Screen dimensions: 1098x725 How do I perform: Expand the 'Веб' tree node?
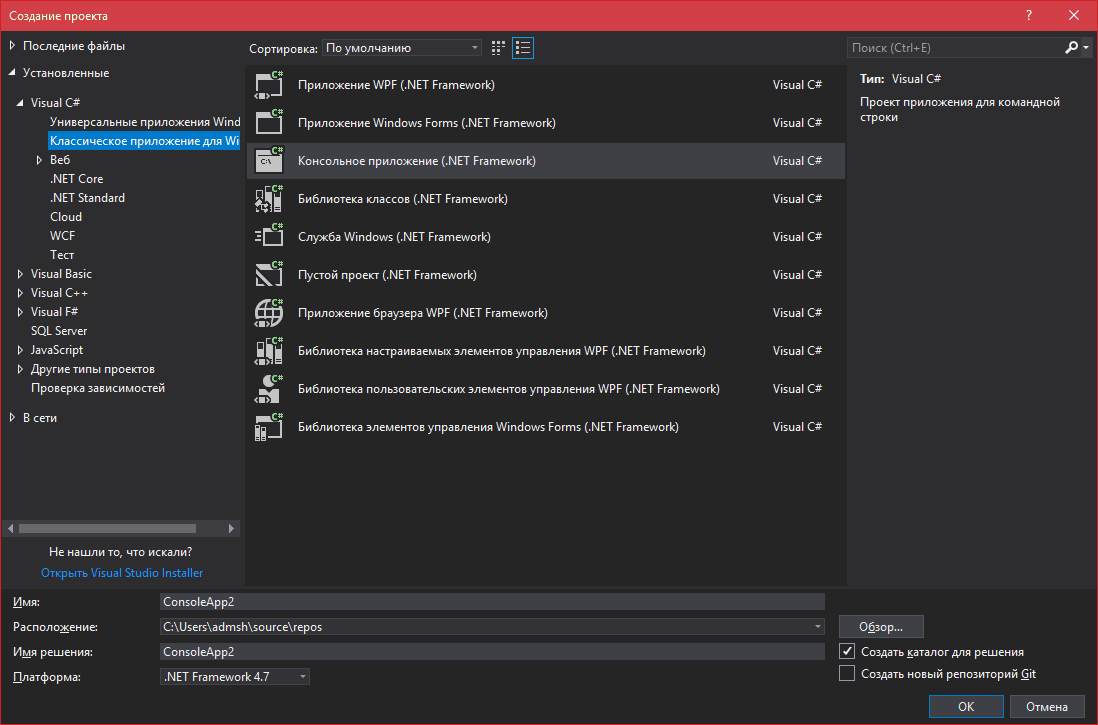(39, 160)
